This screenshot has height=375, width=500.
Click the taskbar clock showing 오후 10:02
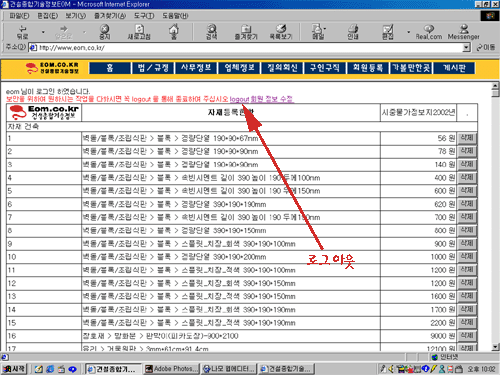(x=481, y=369)
